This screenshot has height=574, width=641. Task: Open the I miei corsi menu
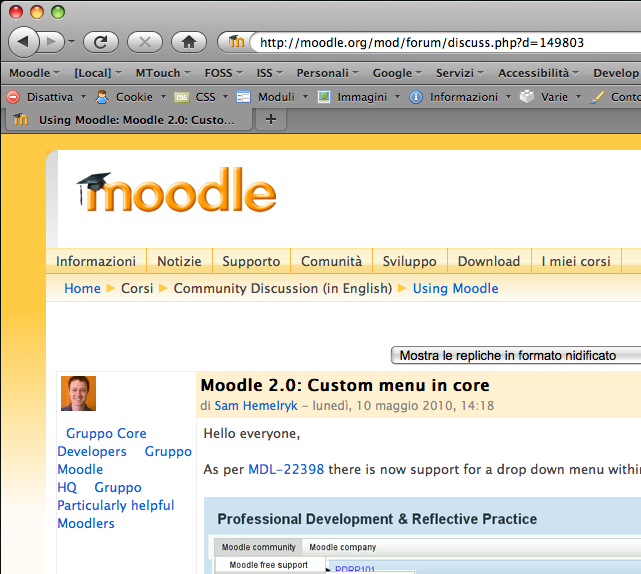coord(576,261)
